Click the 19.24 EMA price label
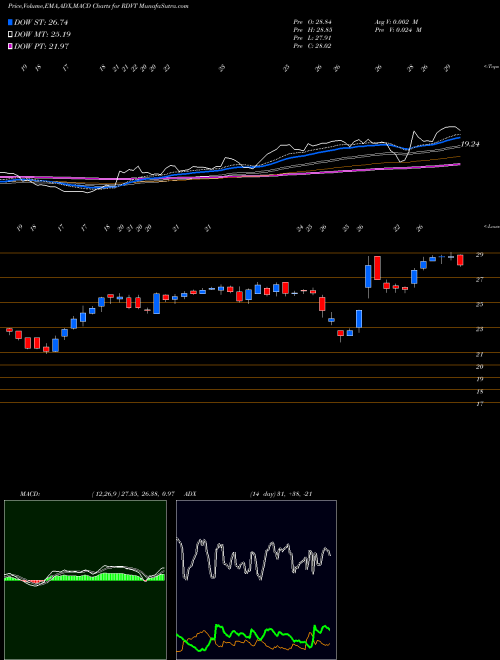The height and width of the screenshot is (660, 500). (x=471, y=144)
